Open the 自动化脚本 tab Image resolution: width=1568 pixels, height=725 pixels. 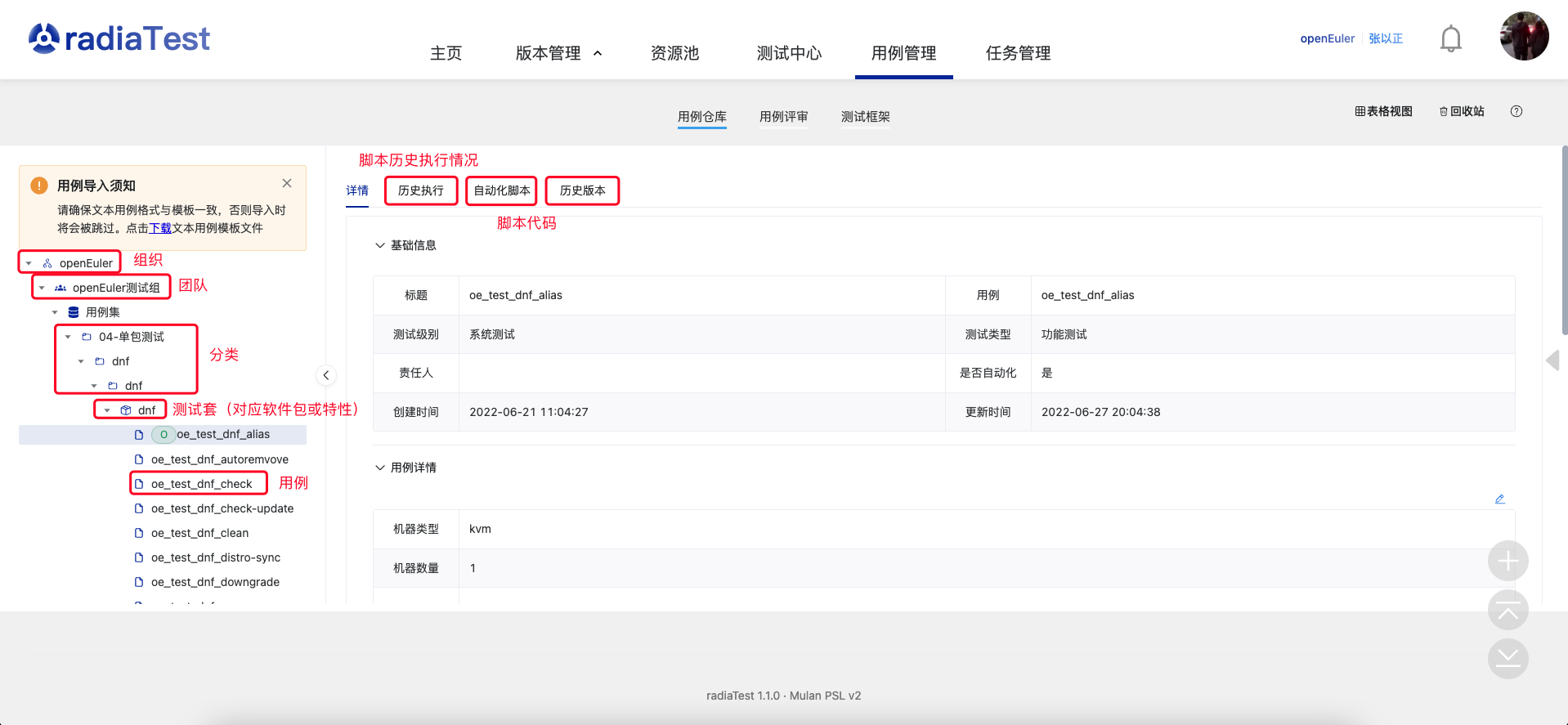(501, 190)
